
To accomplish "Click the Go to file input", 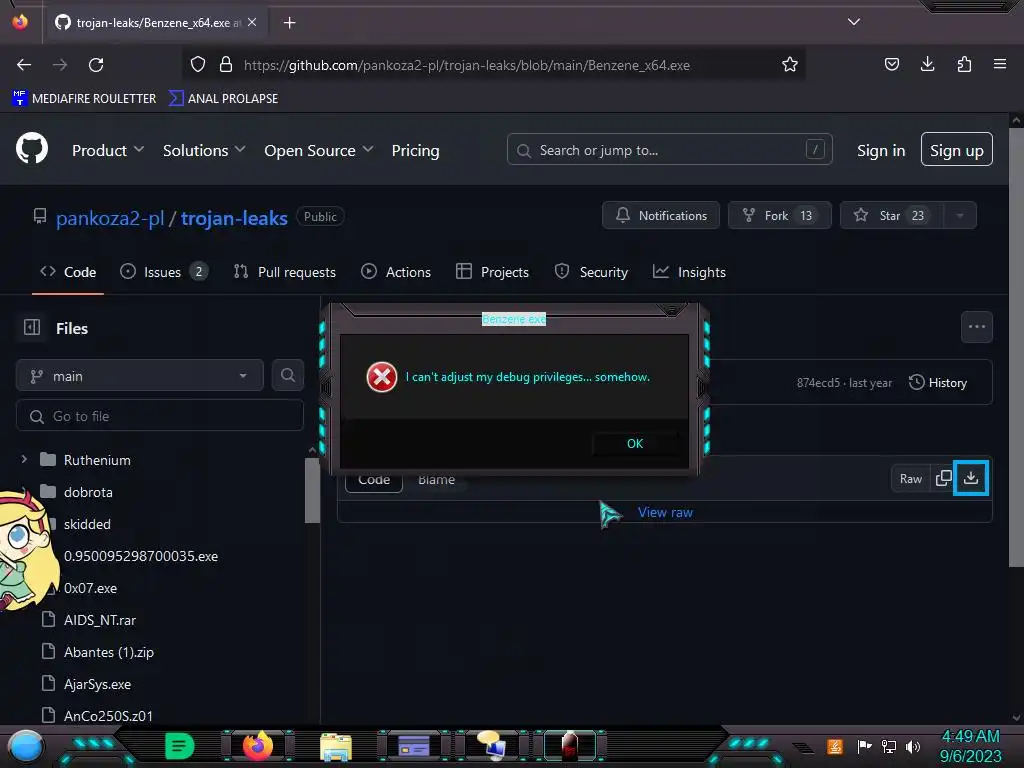I will tap(160, 415).
